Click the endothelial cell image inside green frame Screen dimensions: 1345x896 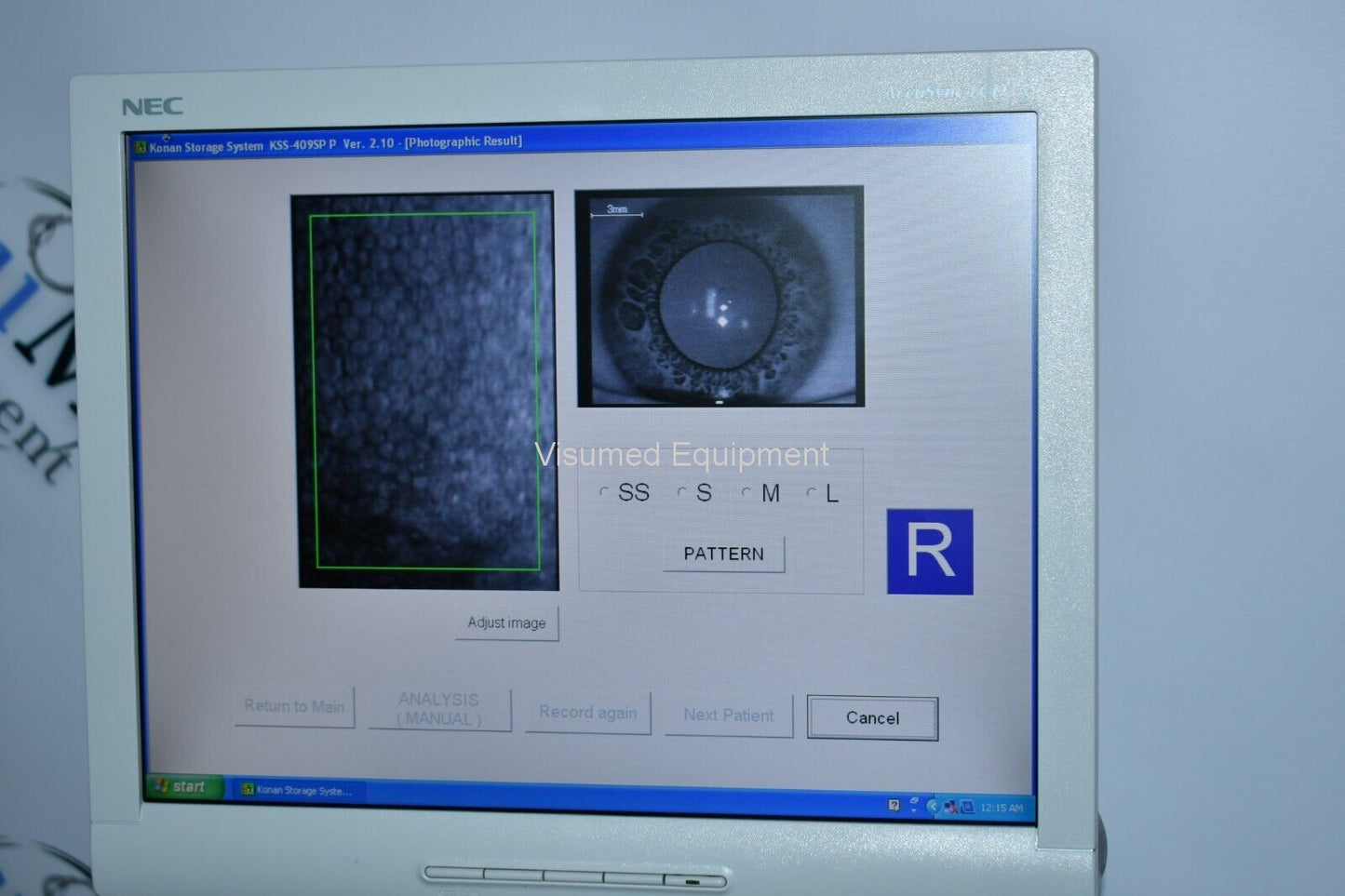(x=424, y=391)
